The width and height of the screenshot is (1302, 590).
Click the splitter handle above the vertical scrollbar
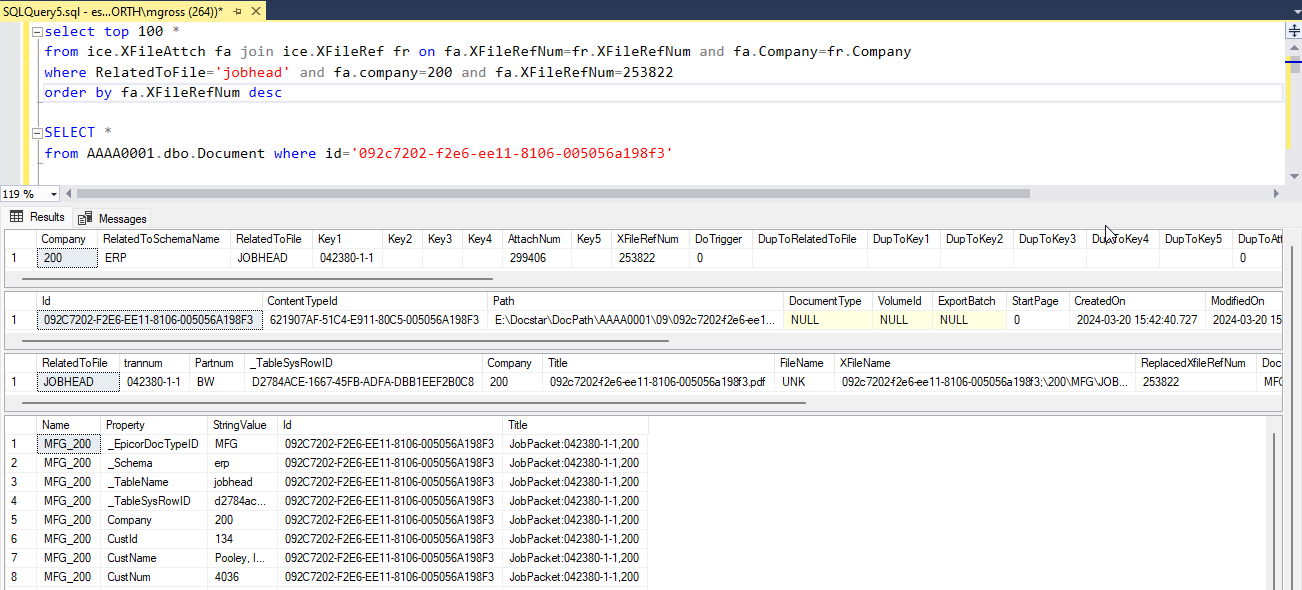pos(1294,30)
